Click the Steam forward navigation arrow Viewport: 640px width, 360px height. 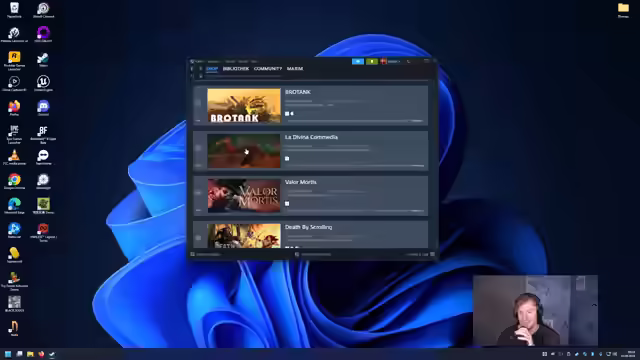(200, 69)
